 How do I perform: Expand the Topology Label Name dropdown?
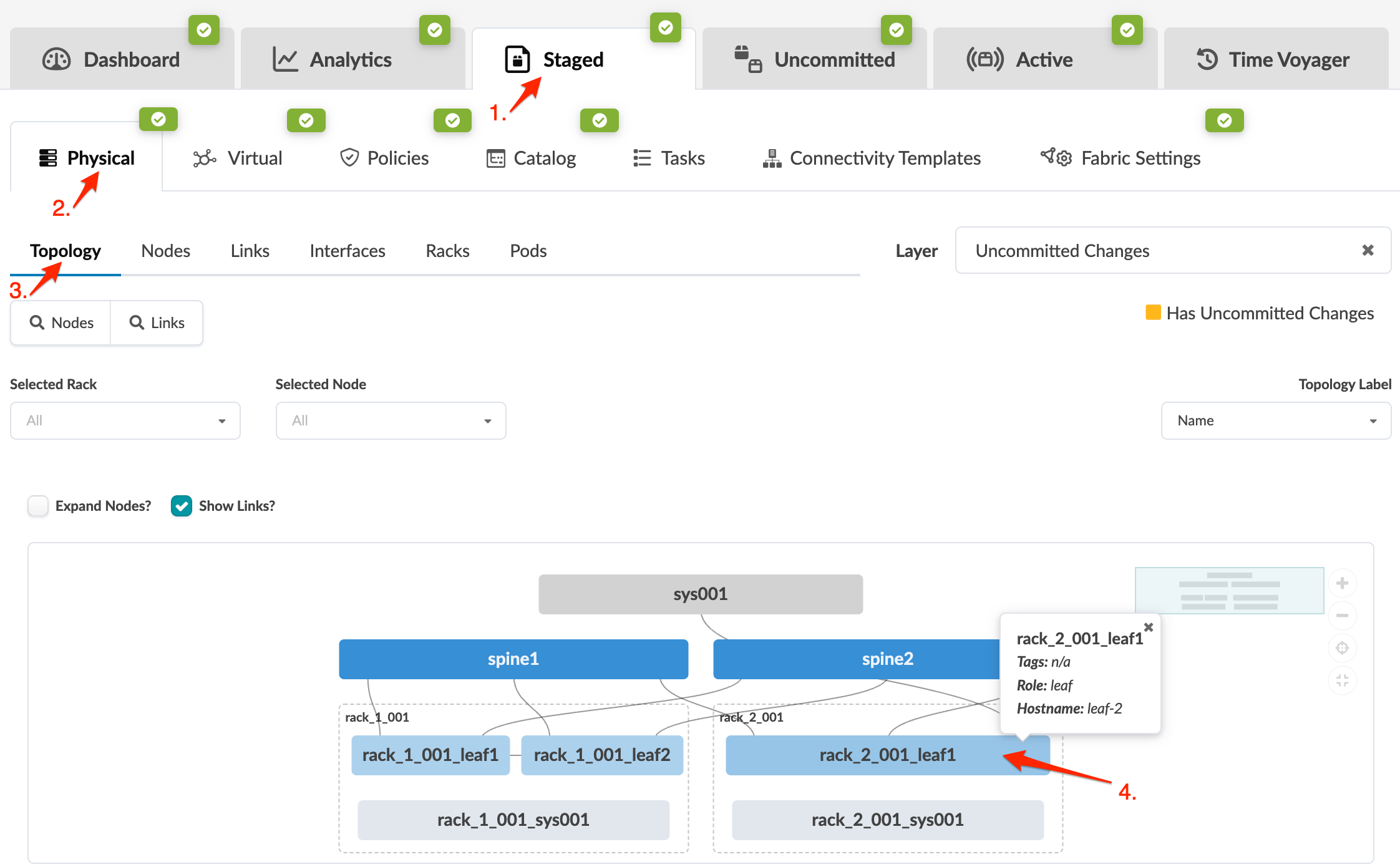pos(1275,420)
